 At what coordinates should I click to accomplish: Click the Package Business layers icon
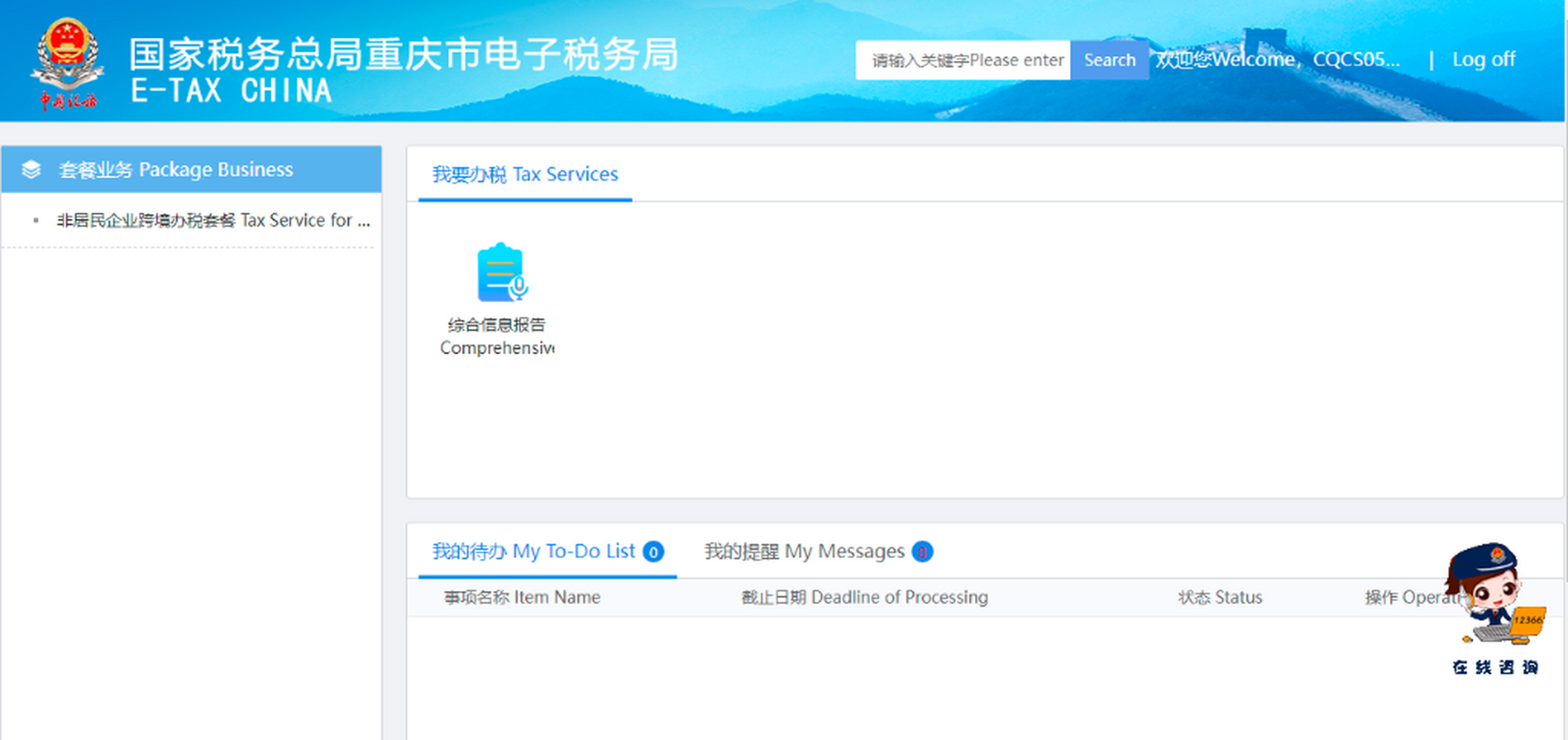[x=31, y=169]
